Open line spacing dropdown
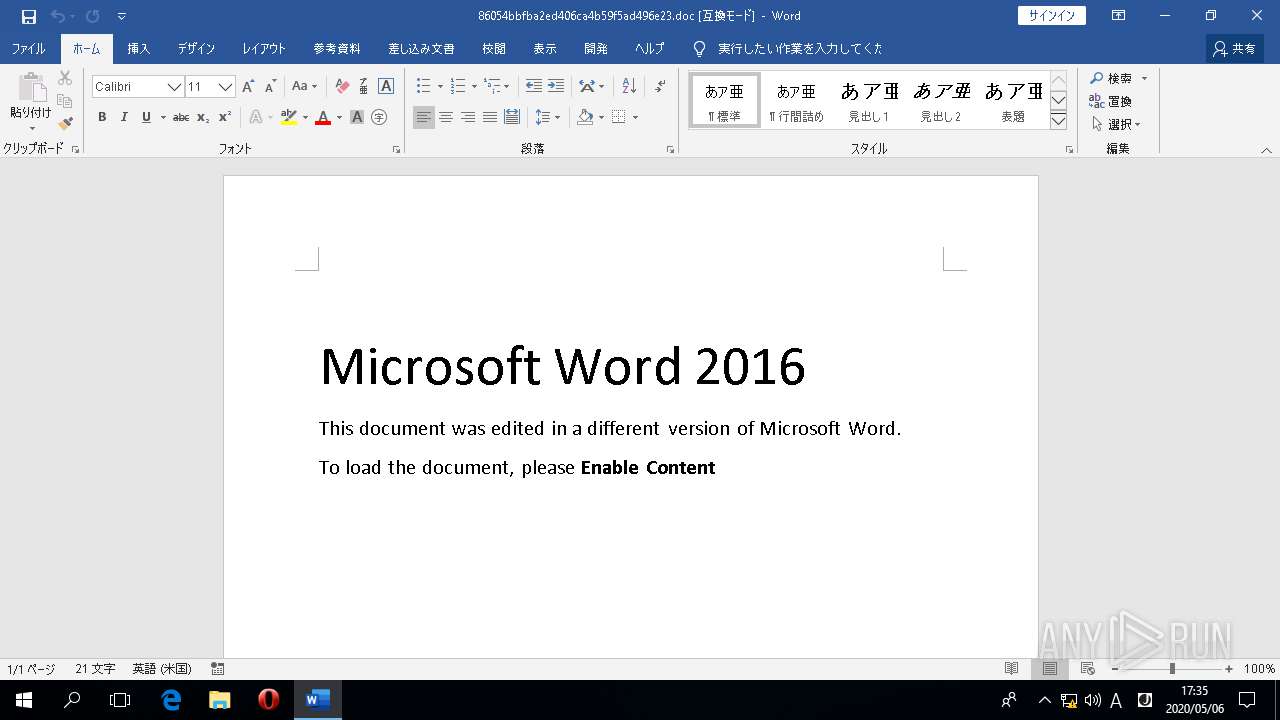Image resolution: width=1280 pixels, height=720 pixels. tap(547, 117)
